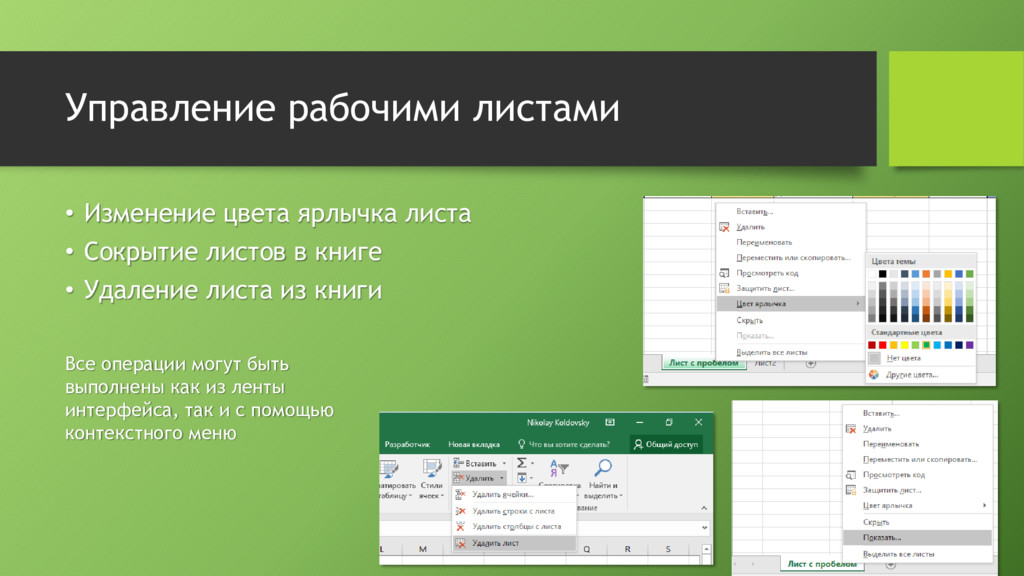Click the Вставить ribbon button

(479, 463)
